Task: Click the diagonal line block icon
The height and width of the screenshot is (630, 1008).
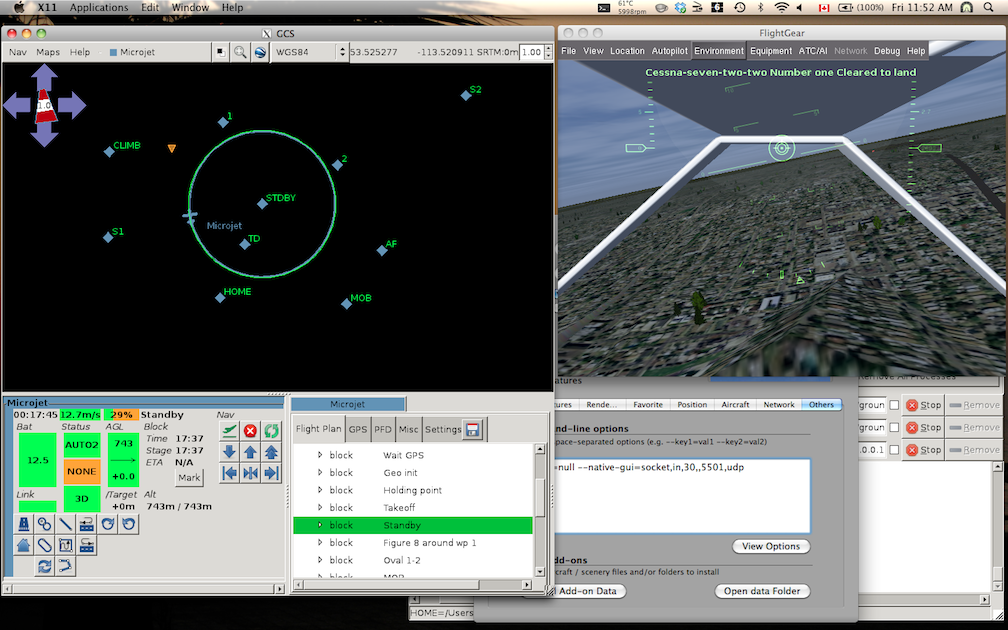Action: (x=66, y=525)
